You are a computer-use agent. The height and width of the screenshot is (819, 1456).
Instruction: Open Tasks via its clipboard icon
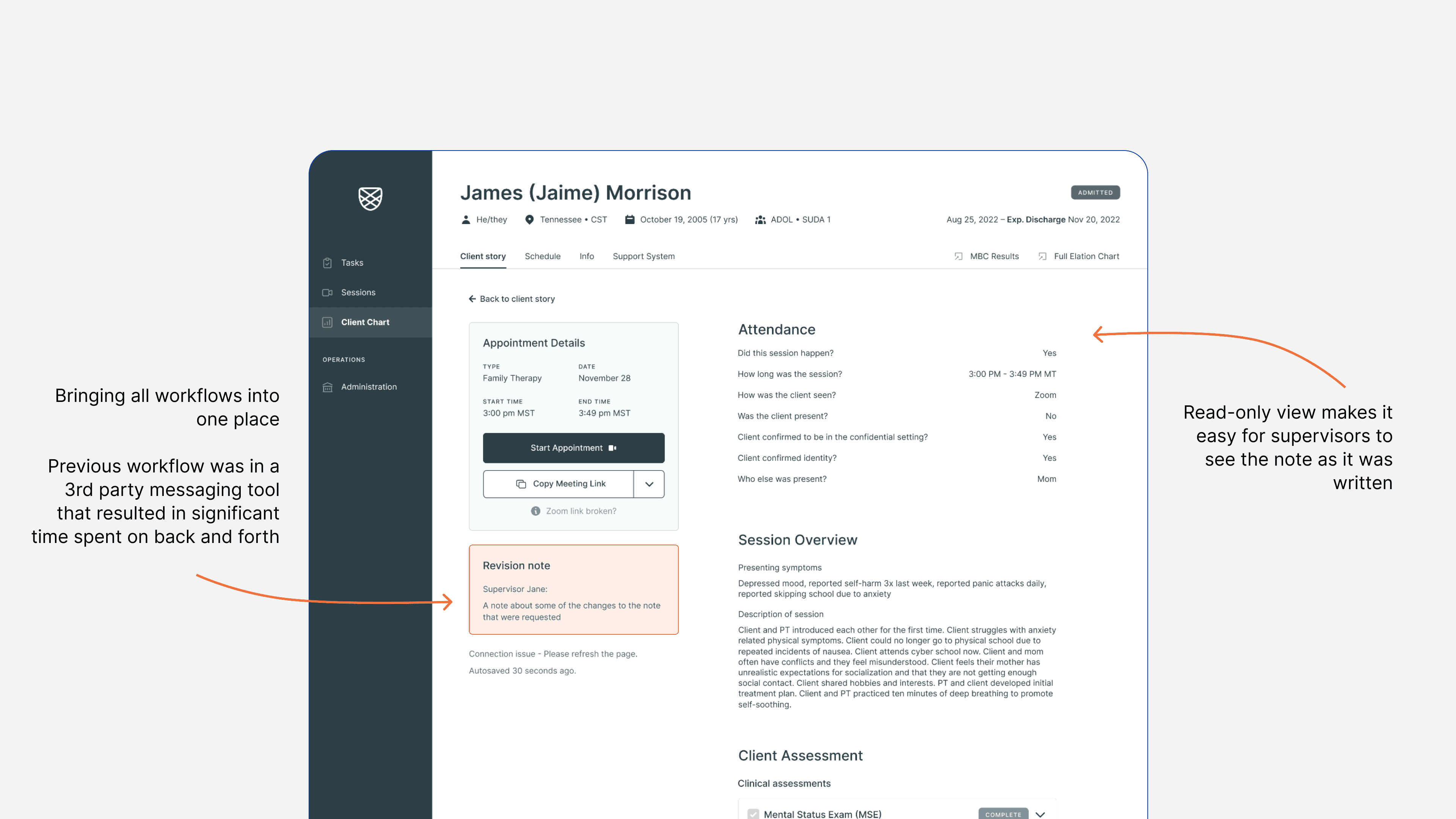click(327, 263)
